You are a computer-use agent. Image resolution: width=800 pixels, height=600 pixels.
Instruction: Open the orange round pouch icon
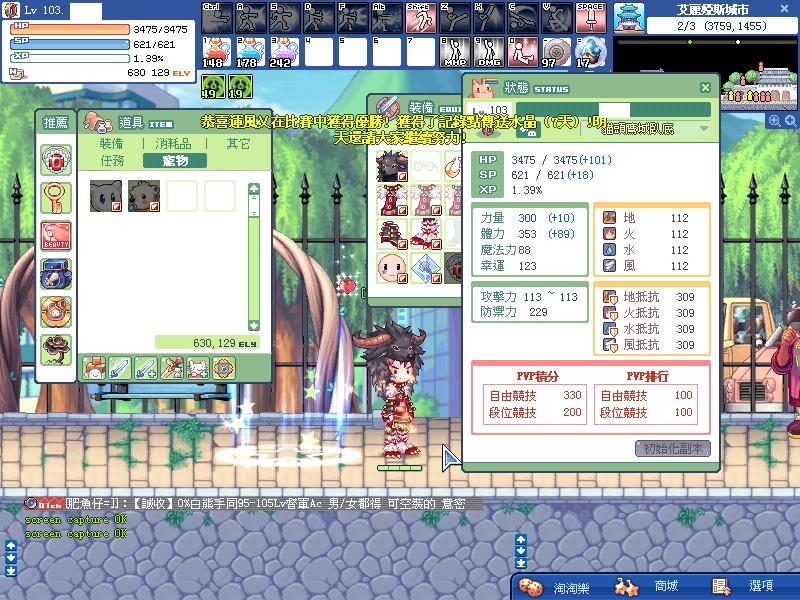click(x=56, y=312)
